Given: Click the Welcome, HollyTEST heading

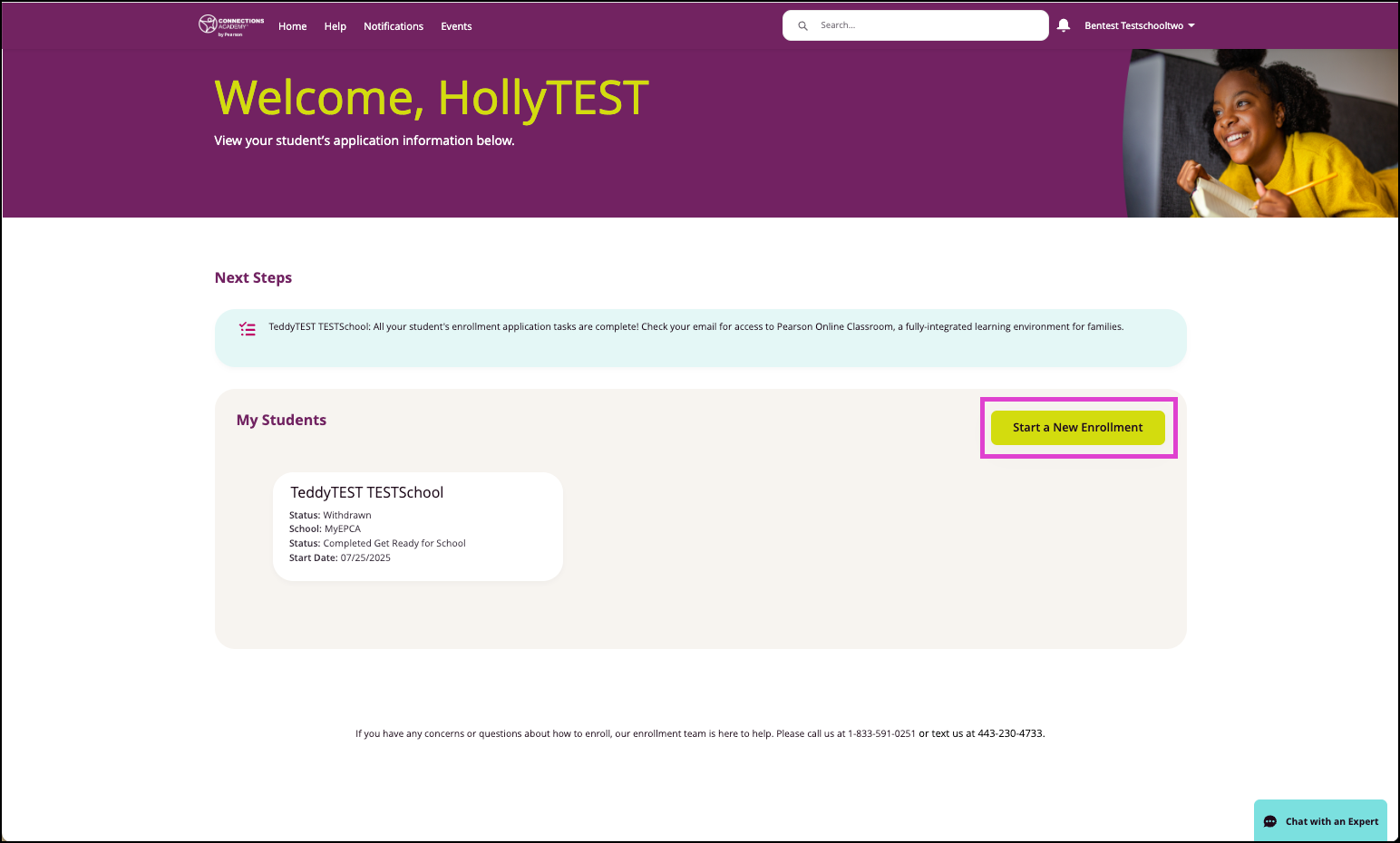Looking at the screenshot, I should click(432, 98).
